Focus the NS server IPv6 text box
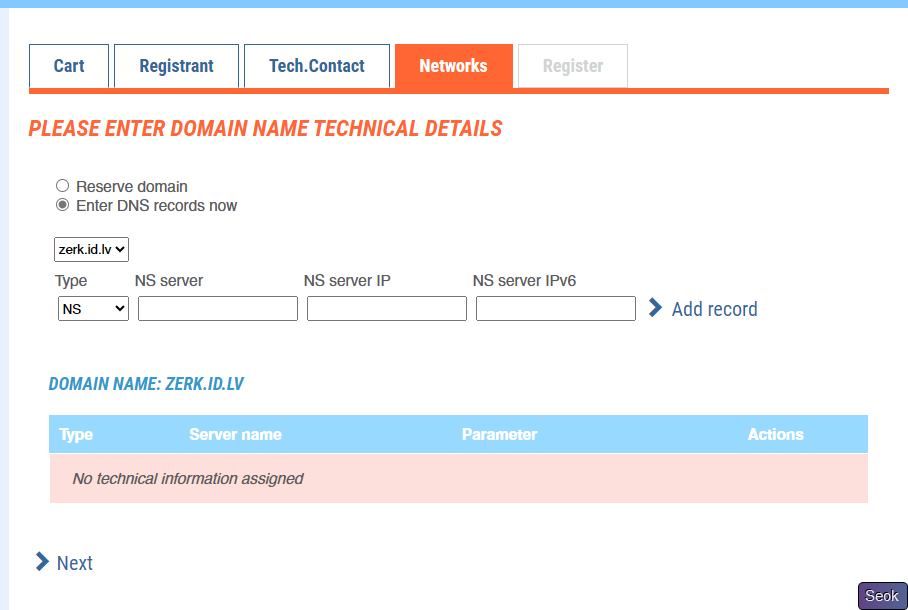The height and width of the screenshot is (610, 908). pyautogui.click(x=556, y=309)
